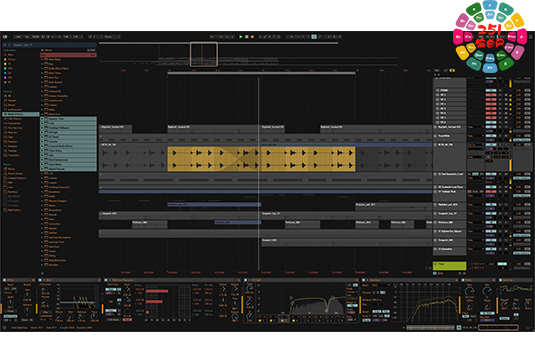535x363 pixels.
Task: Expand the Audio Effect Rack folder
Action: pyautogui.click(x=42, y=68)
